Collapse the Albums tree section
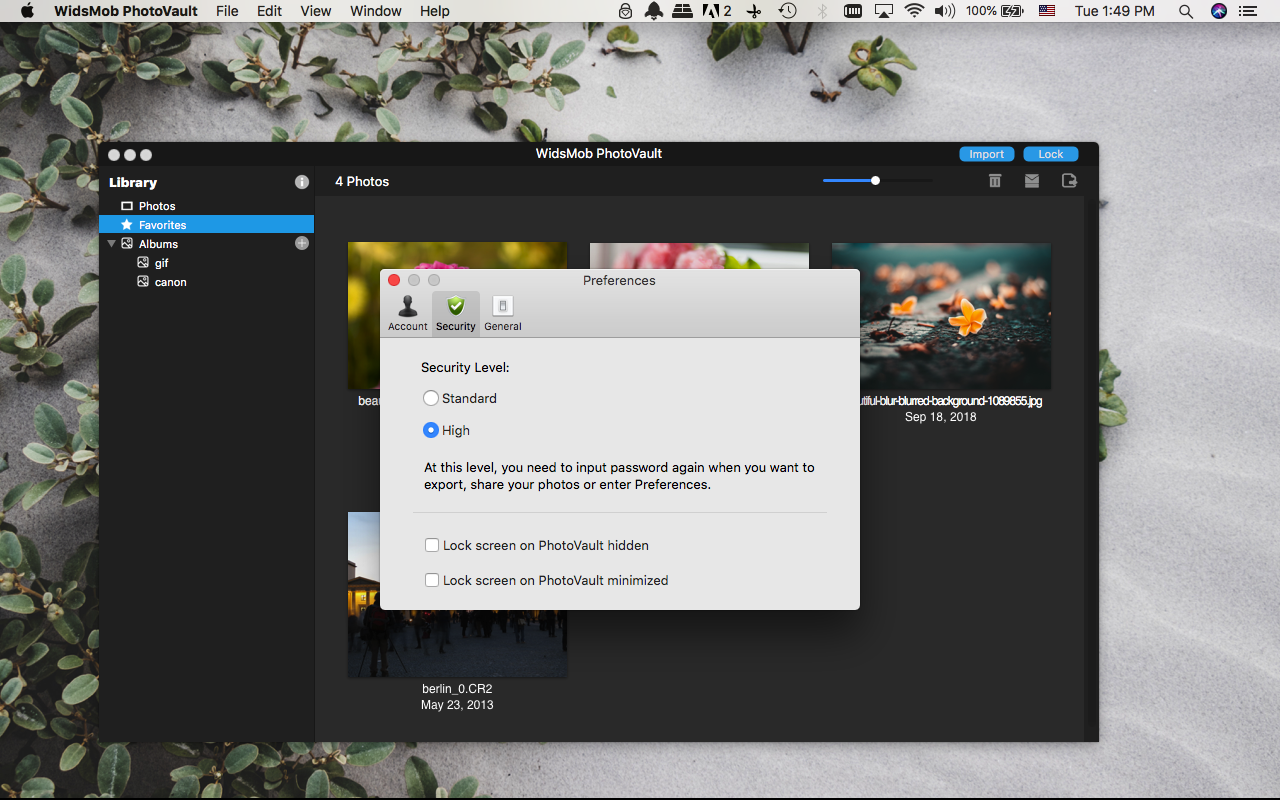The image size is (1280, 800). [111, 243]
